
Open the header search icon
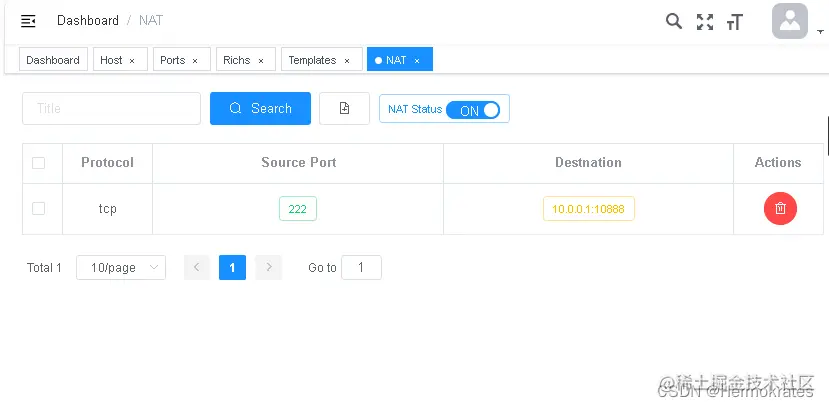(x=673, y=21)
